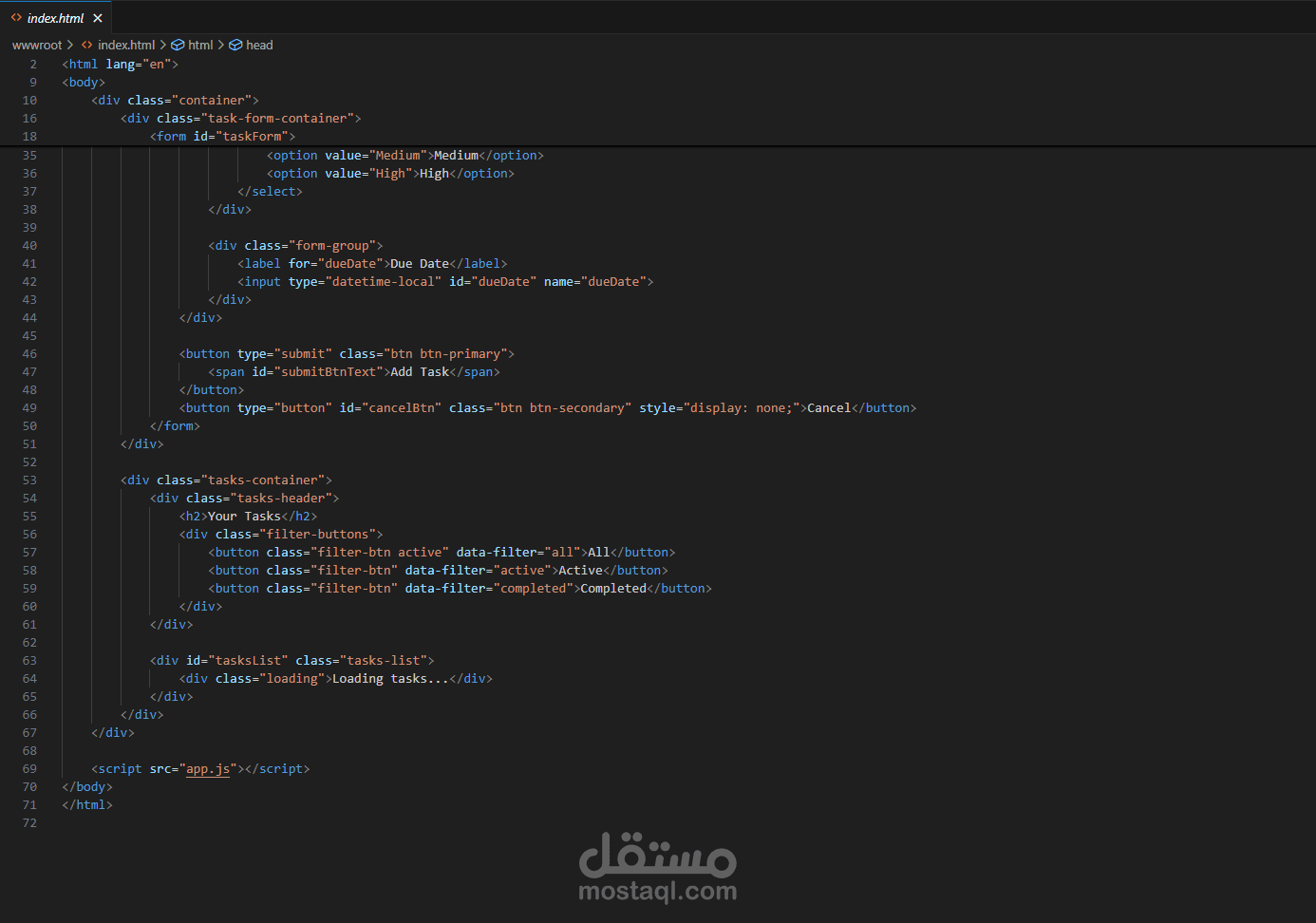Image resolution: width=1316 pixels, height=923 pixels.
Task: Click the Loading tasks... text in code
Action: pos(390,679)
